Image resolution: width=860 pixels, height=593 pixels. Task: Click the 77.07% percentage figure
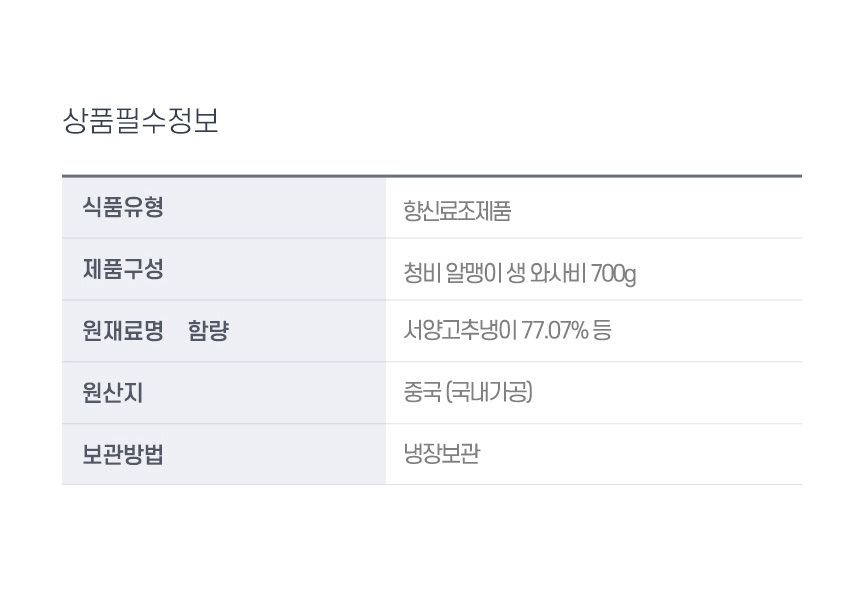click(x=555, y=330)
